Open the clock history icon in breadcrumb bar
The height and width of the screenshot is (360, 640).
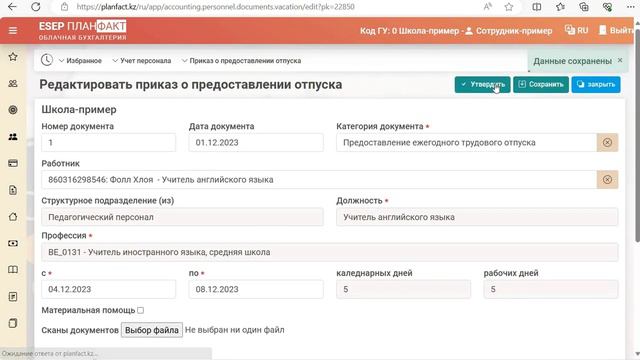(47, 60)
